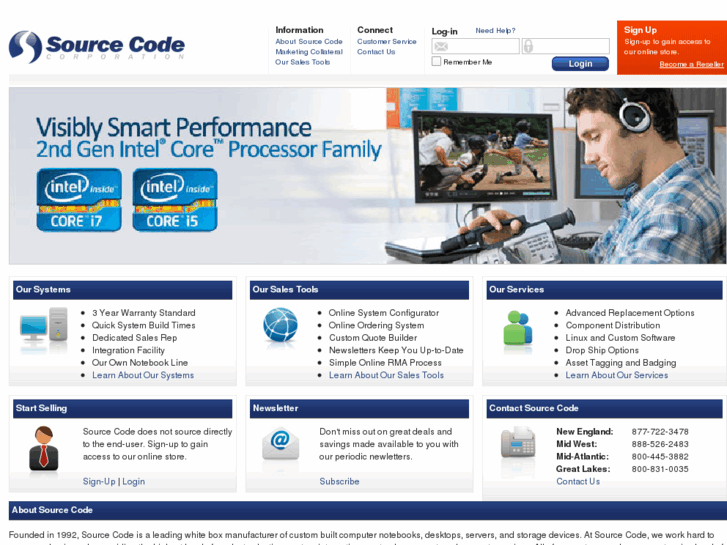Click the Sign-Up link in Start Selling
Image resolution: width=727 pixels, height=545 pixels.
click(99, 481)
